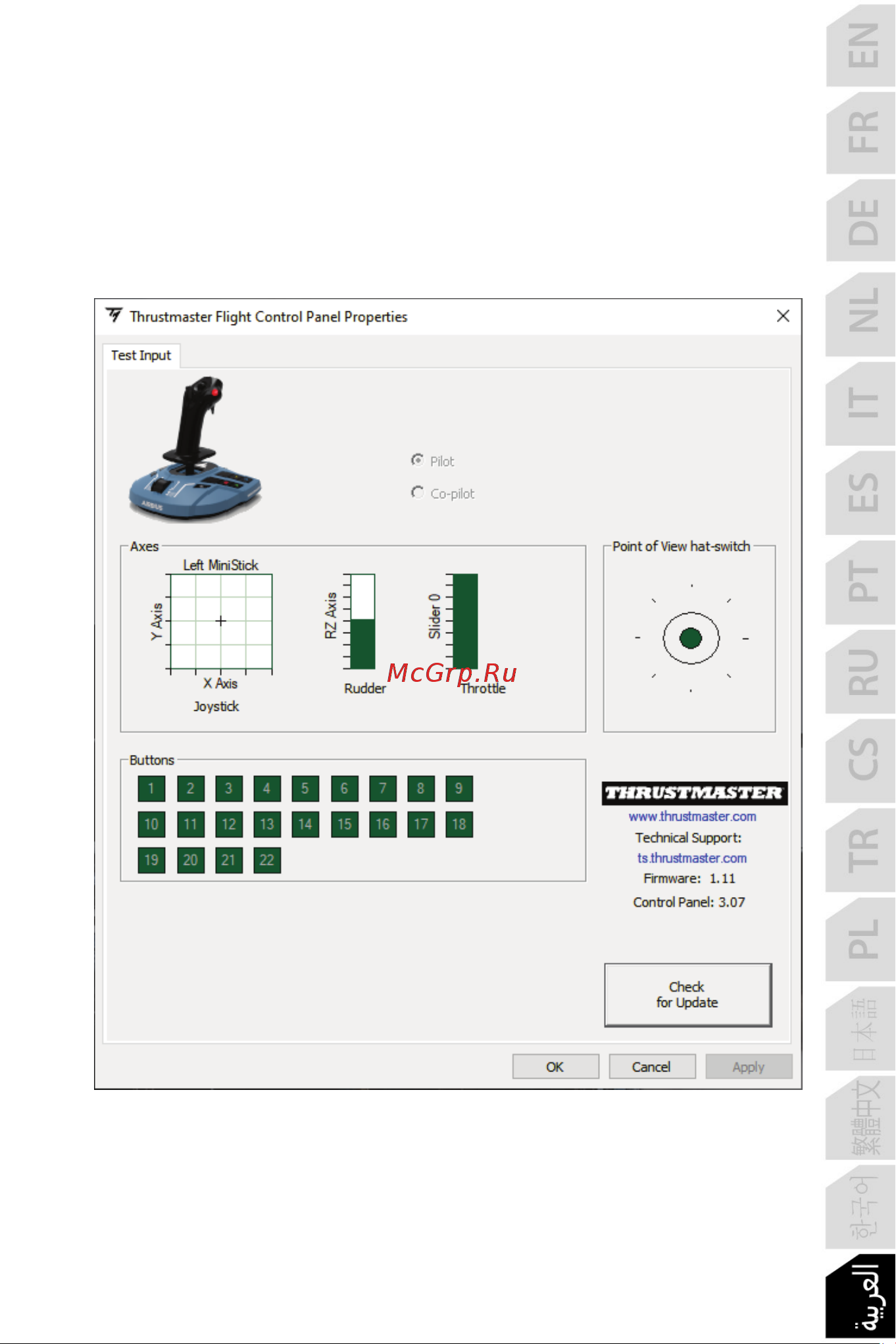The height and width of the screenshot is (1344, 896).
Task: Select the Test Input tab
Action: pos(141,355)
